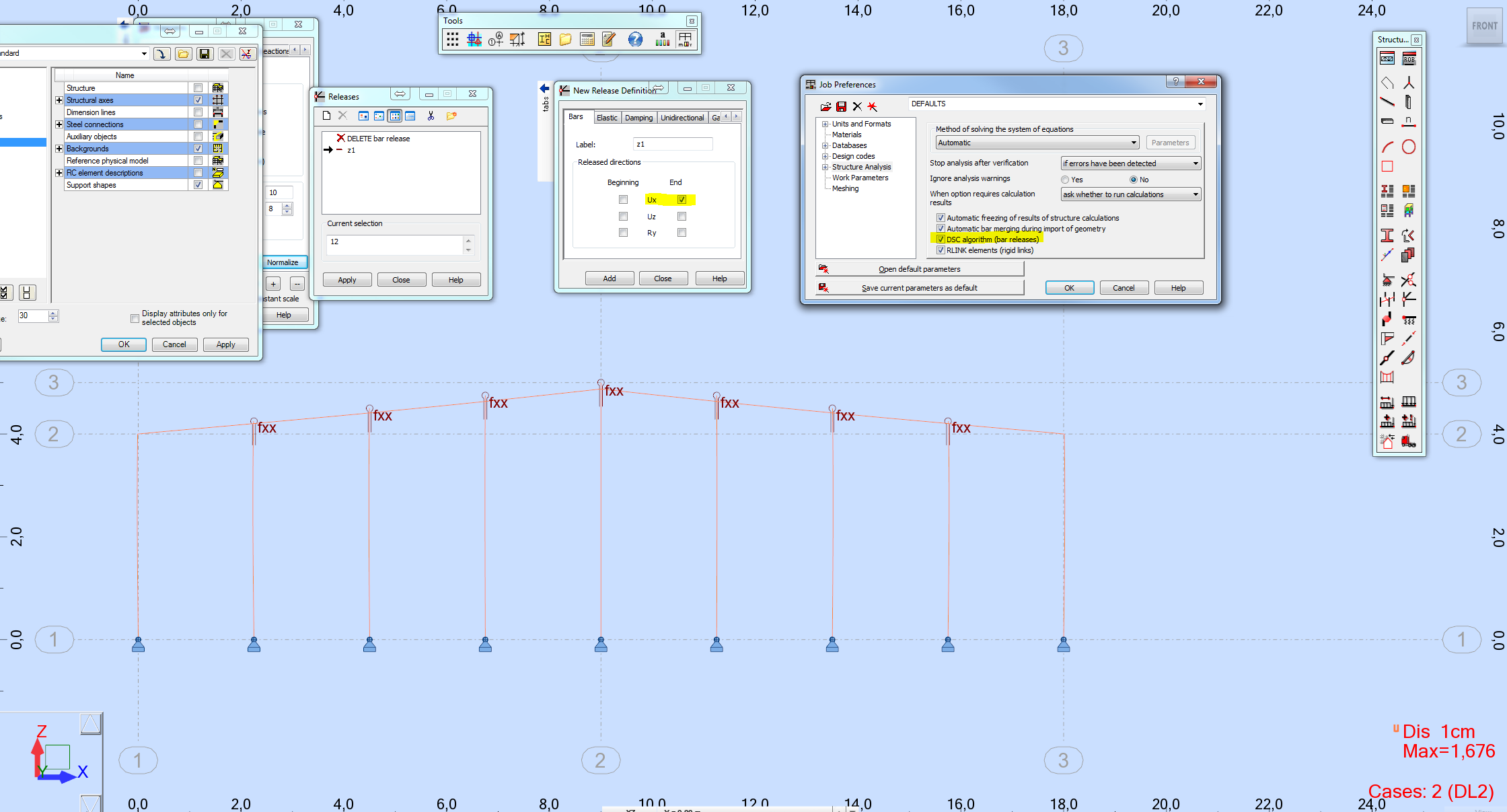Open the folder icon in the Tools toolbar

566,39
